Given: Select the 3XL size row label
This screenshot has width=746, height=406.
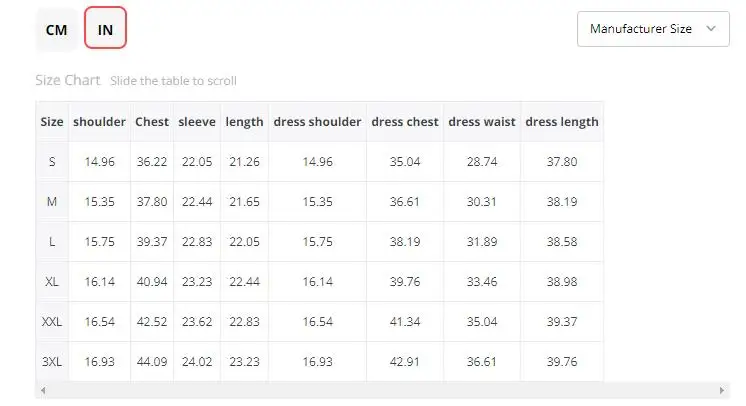Looking at the screenshot, I should click(52, 362).
